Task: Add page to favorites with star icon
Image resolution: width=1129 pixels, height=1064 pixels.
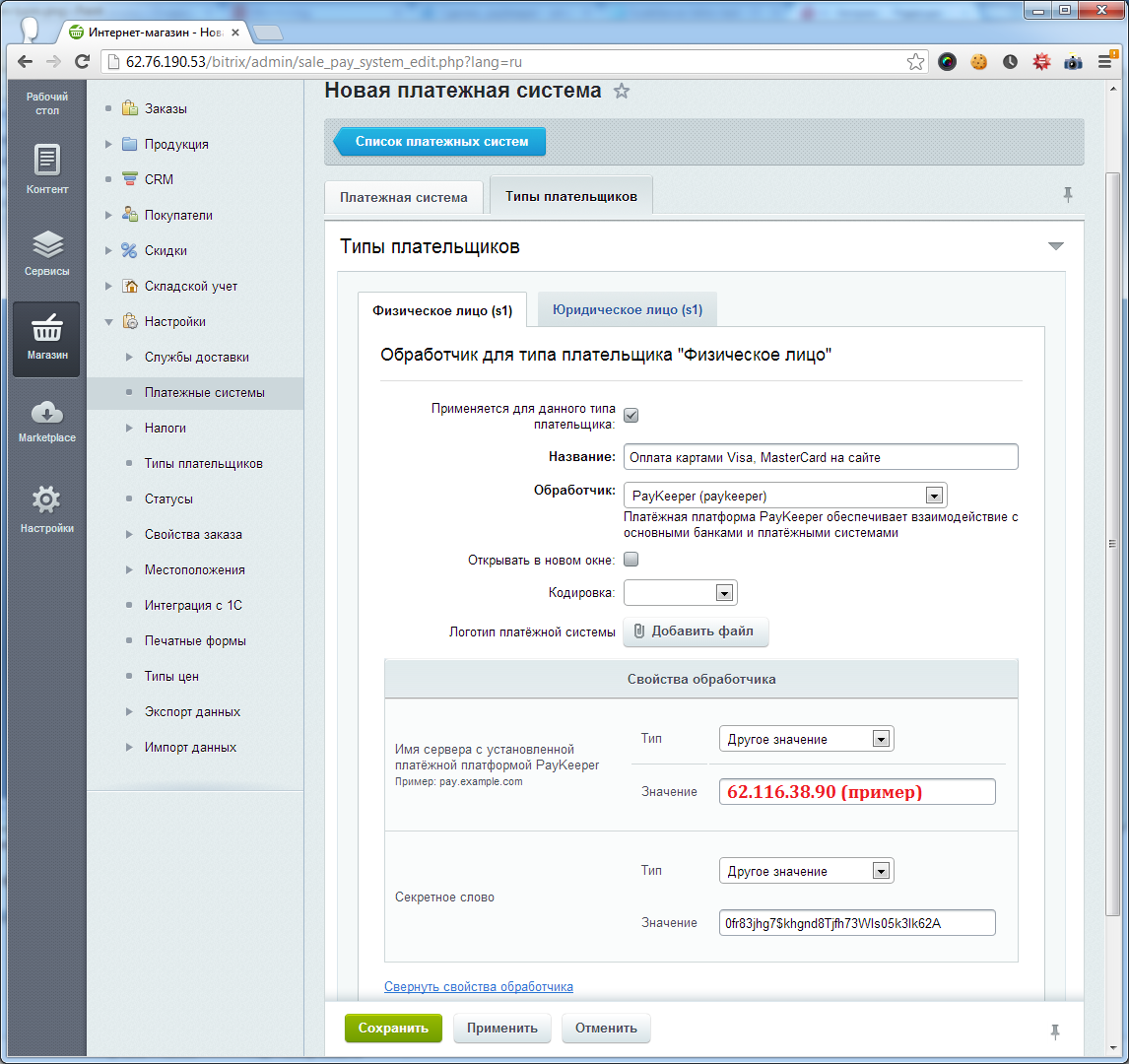Action: [x=622, y=92]
